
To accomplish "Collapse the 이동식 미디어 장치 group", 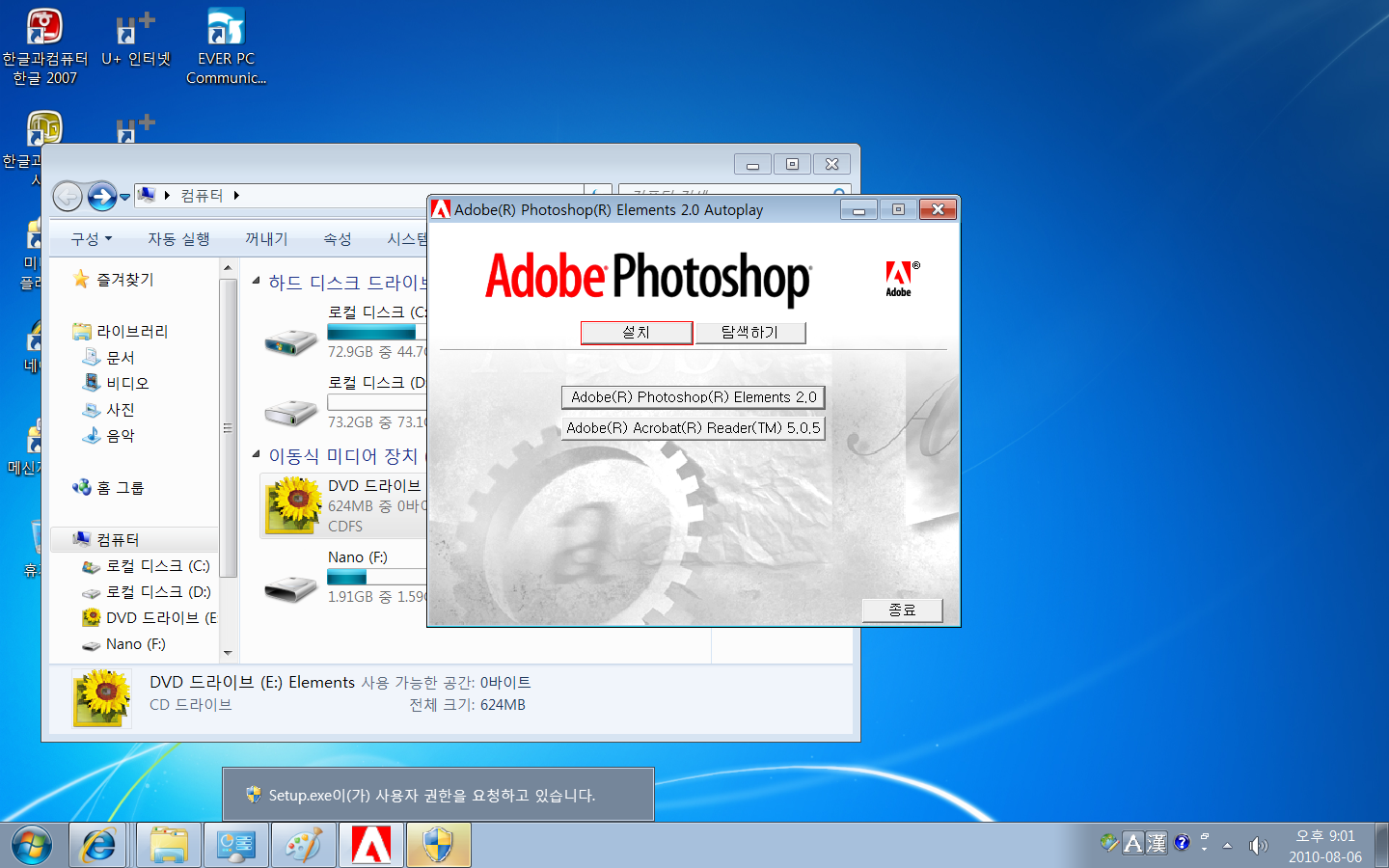I will (256, 454).
